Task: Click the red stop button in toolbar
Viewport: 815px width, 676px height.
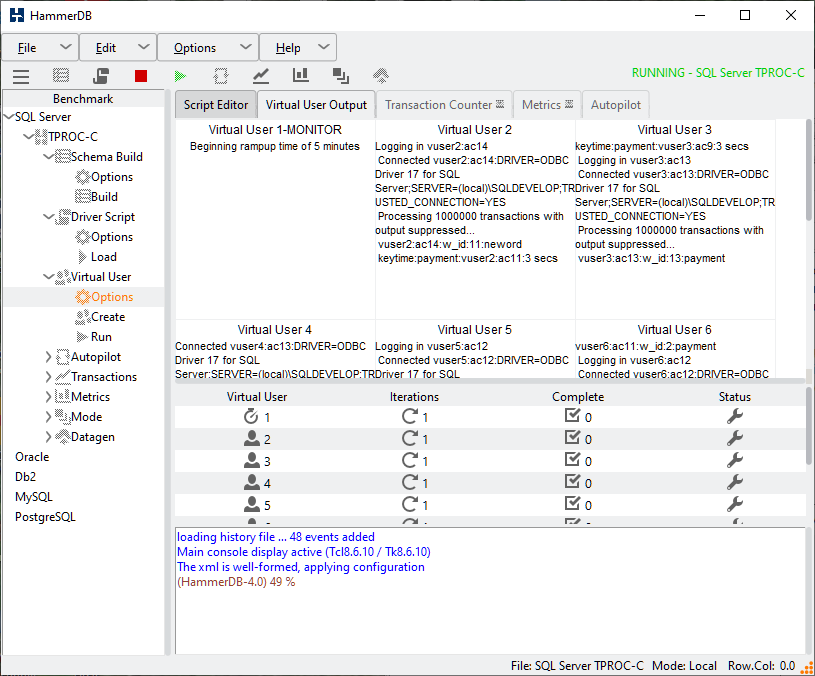Action: coord(141,76)
